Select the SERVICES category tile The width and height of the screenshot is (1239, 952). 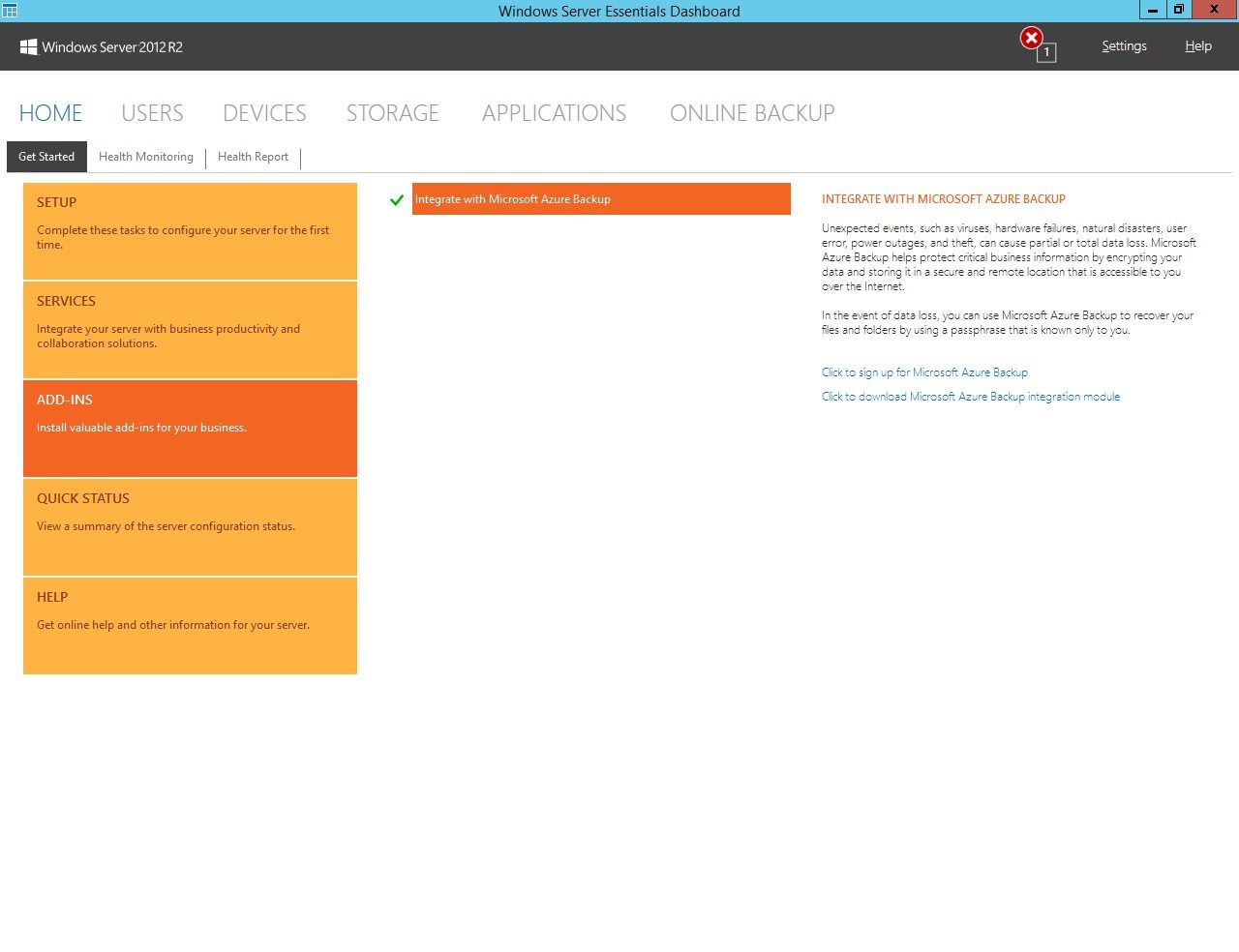coord(190,330)
